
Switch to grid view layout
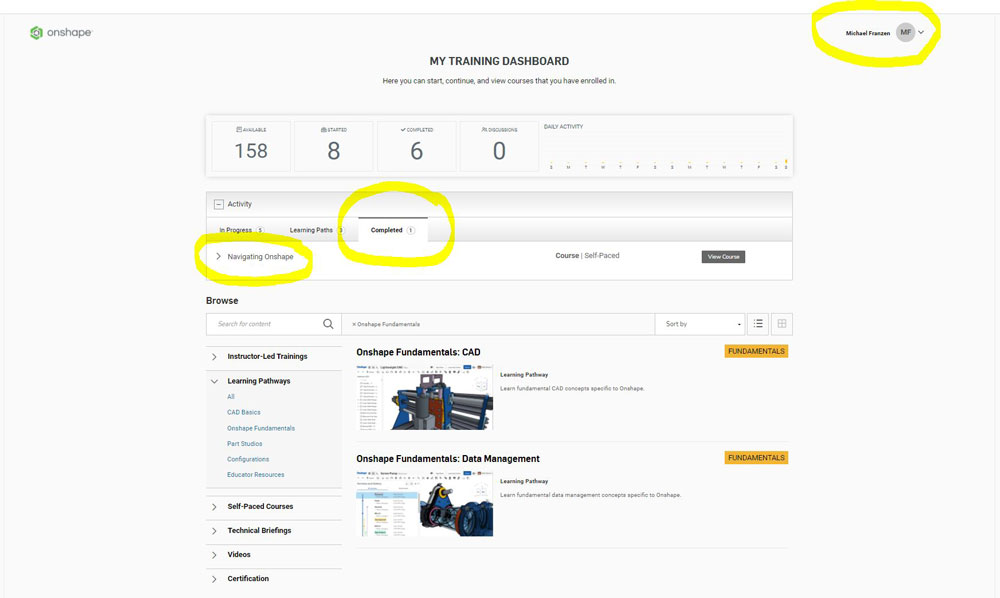782,324
